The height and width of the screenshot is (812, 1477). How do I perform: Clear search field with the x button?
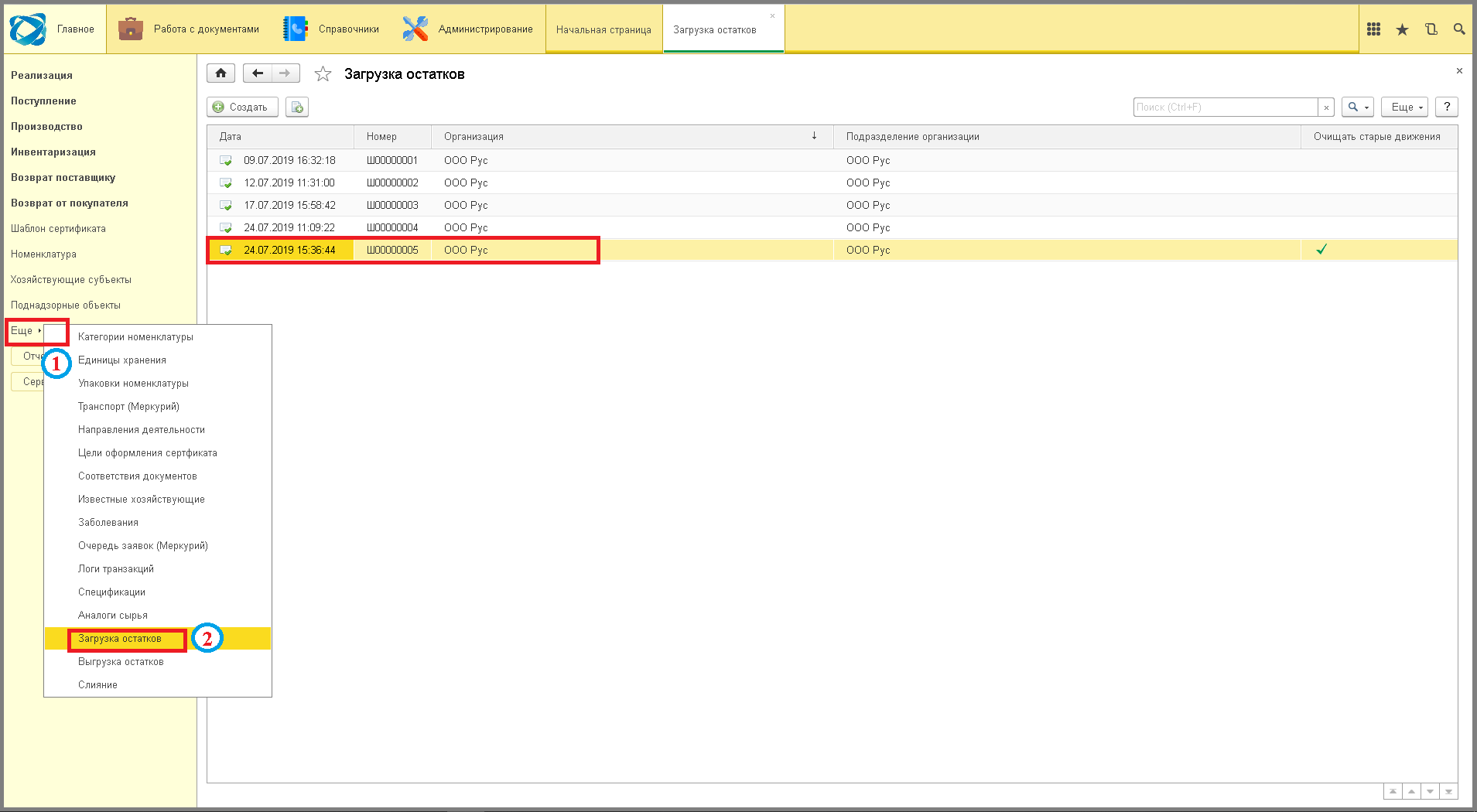pyautogui.click(x=1326, y=107)
